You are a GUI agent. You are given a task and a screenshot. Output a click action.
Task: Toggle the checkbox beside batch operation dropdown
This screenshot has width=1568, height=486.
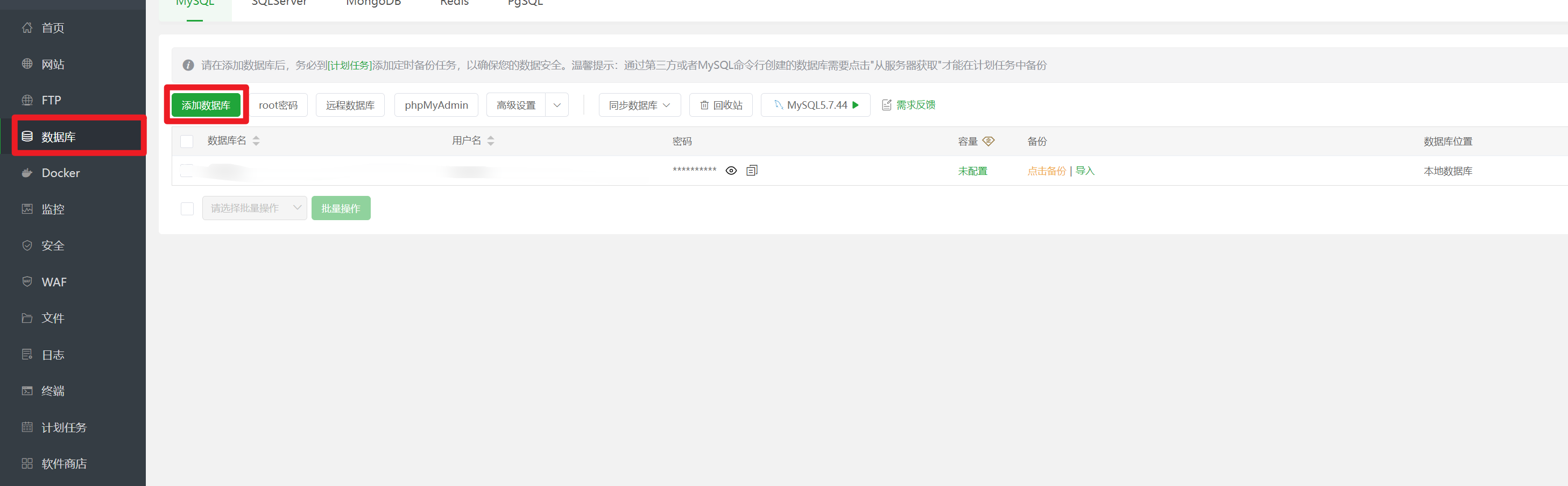click(x=187, y=209)
